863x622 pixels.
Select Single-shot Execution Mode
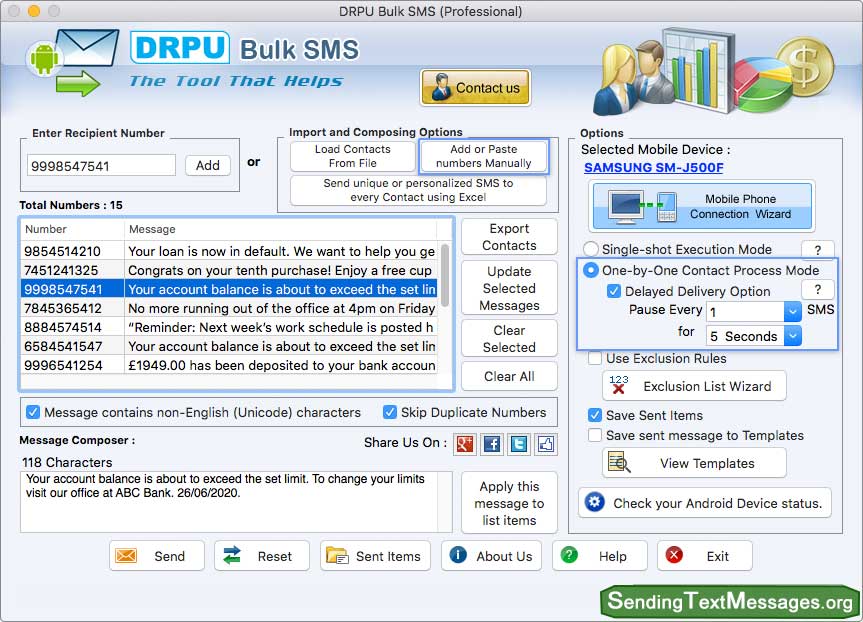click(591, 249)
